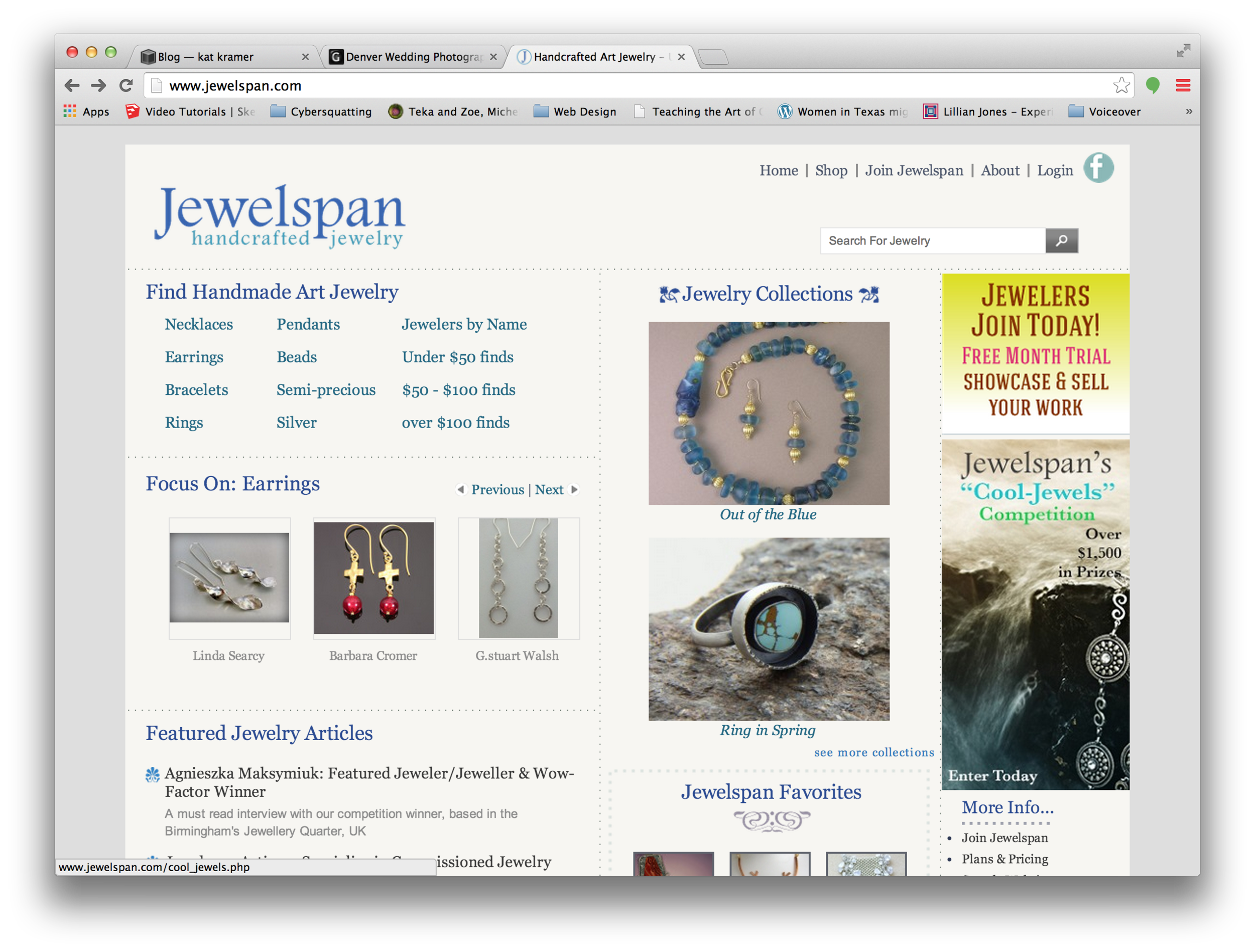Click Jewelers Join Today banner
1255x952 pixels.
tap(1036, 353)
